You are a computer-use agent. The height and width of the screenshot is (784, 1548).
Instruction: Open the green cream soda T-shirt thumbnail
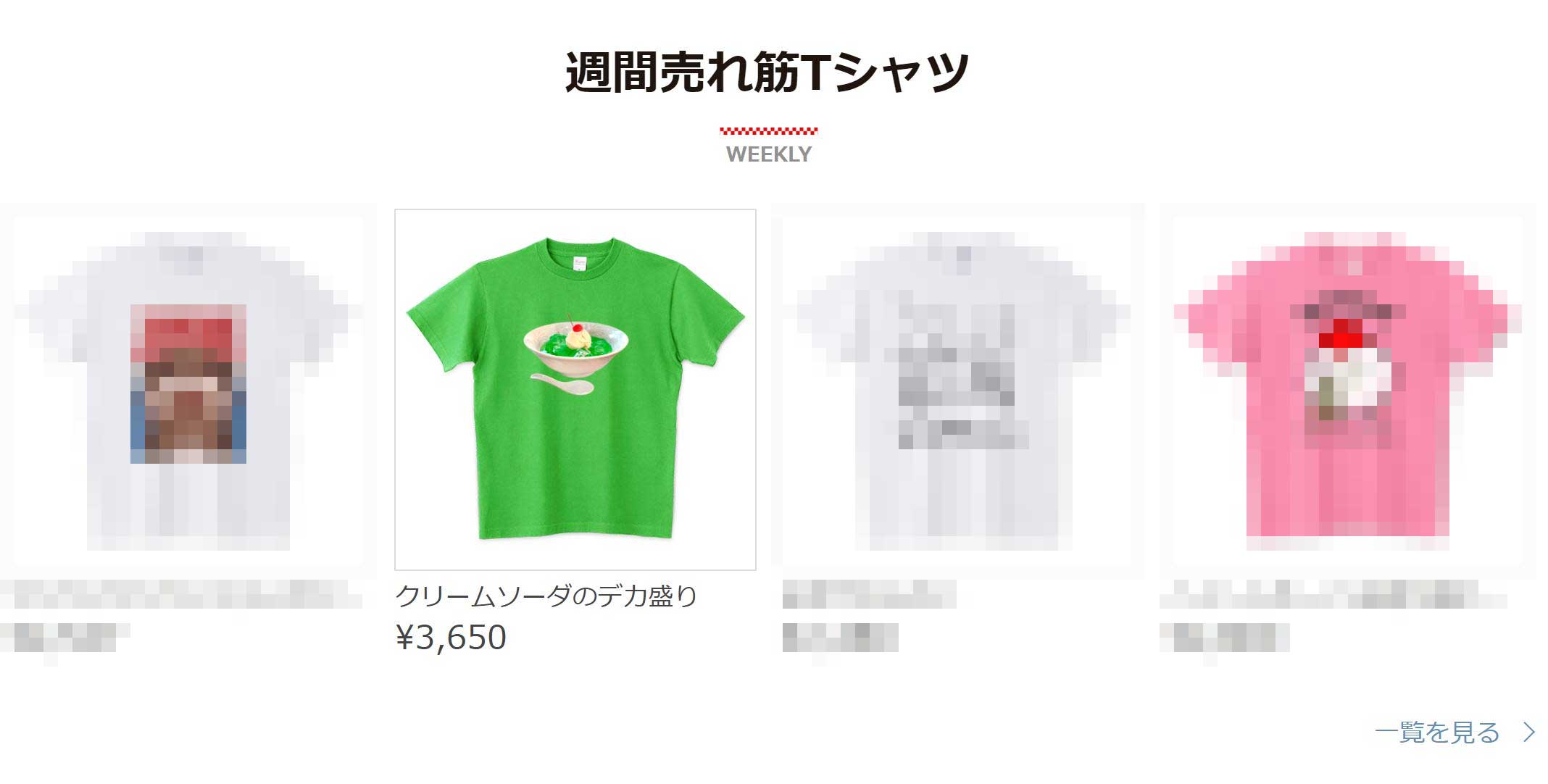pos(575,390)
